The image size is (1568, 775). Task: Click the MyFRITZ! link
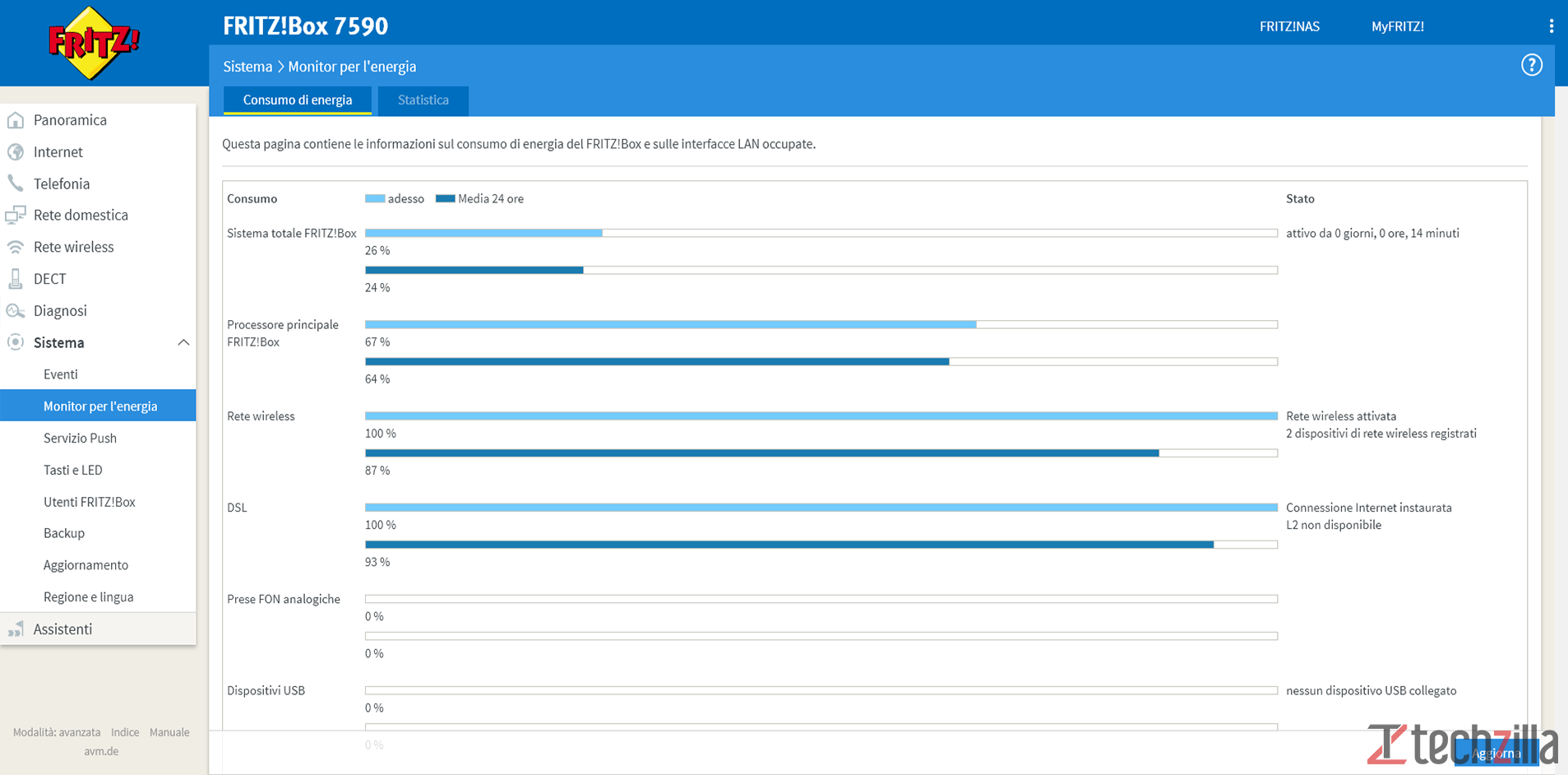click(1397, 26)
